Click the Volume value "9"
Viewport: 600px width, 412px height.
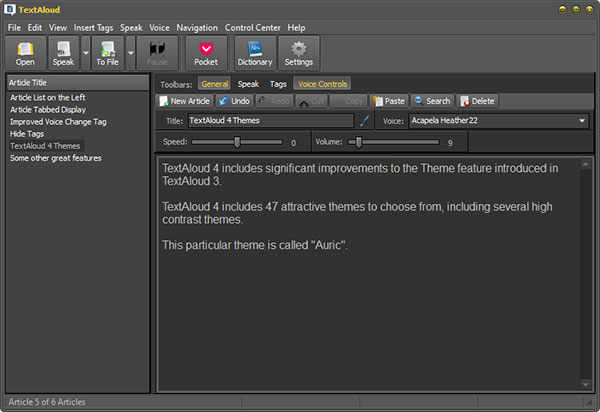point(450,143)
